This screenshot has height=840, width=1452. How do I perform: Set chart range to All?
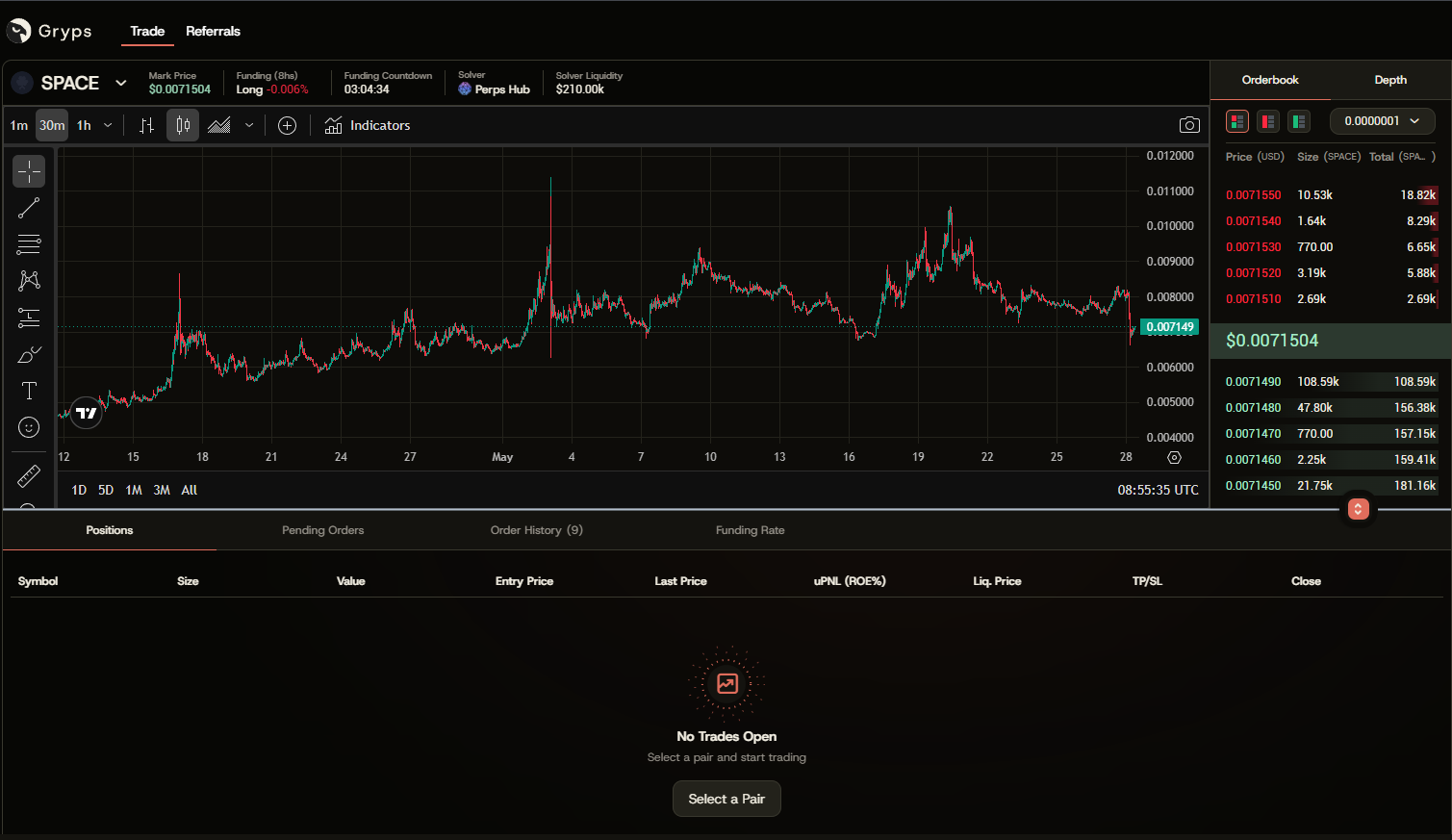[190, 490]
